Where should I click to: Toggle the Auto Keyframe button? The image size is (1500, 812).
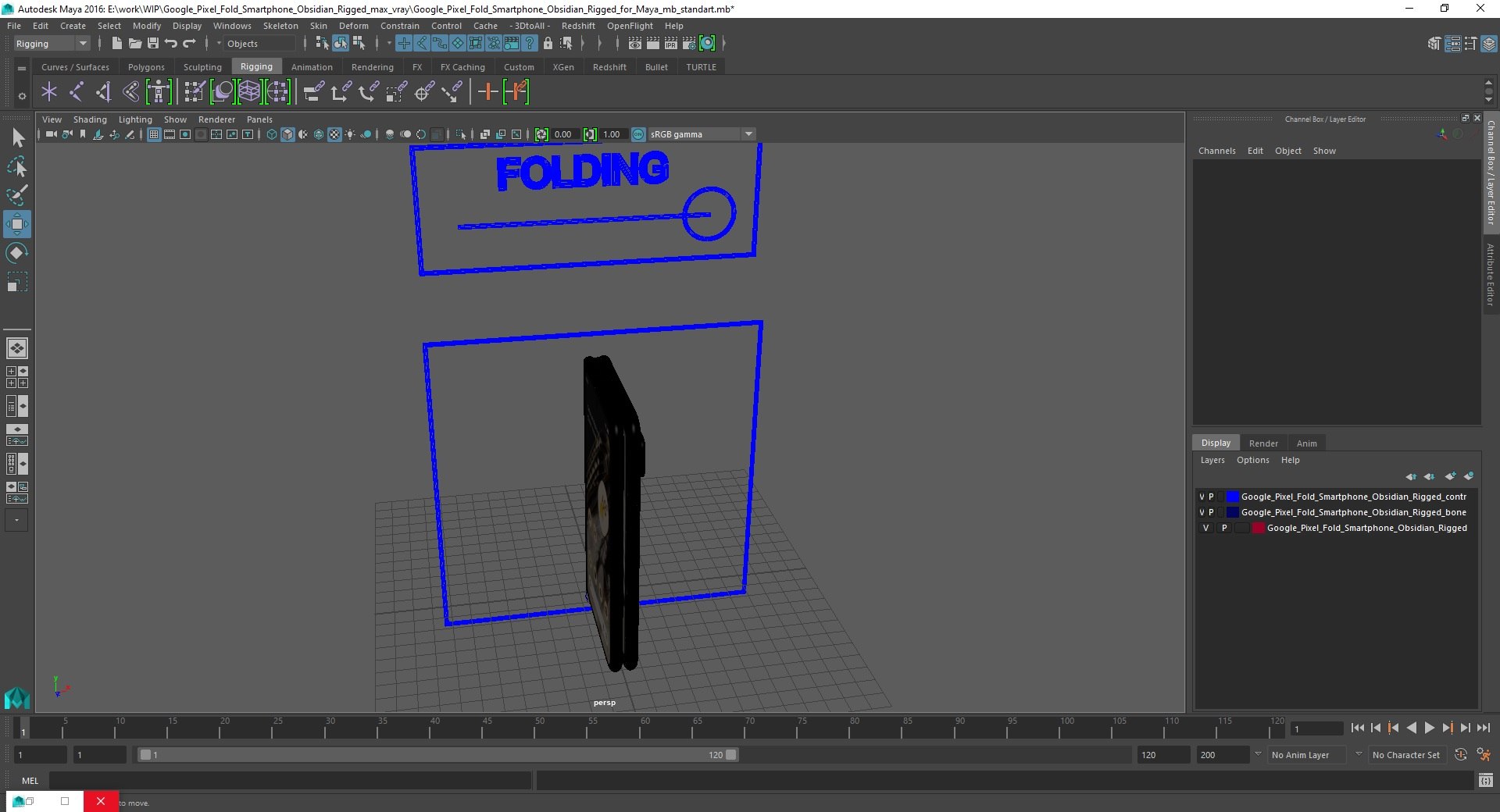1461,755
